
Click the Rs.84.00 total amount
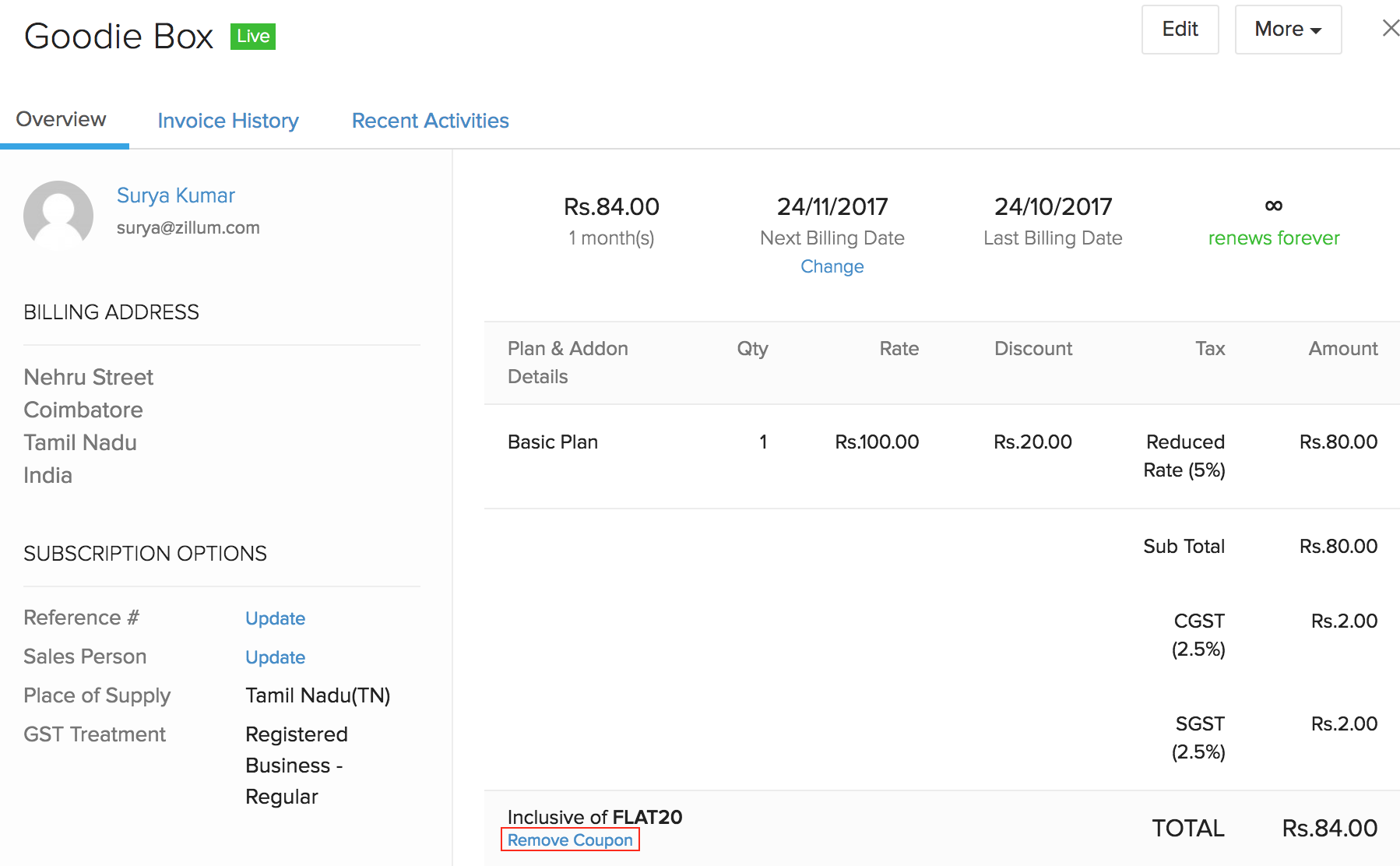point(1329,828)
